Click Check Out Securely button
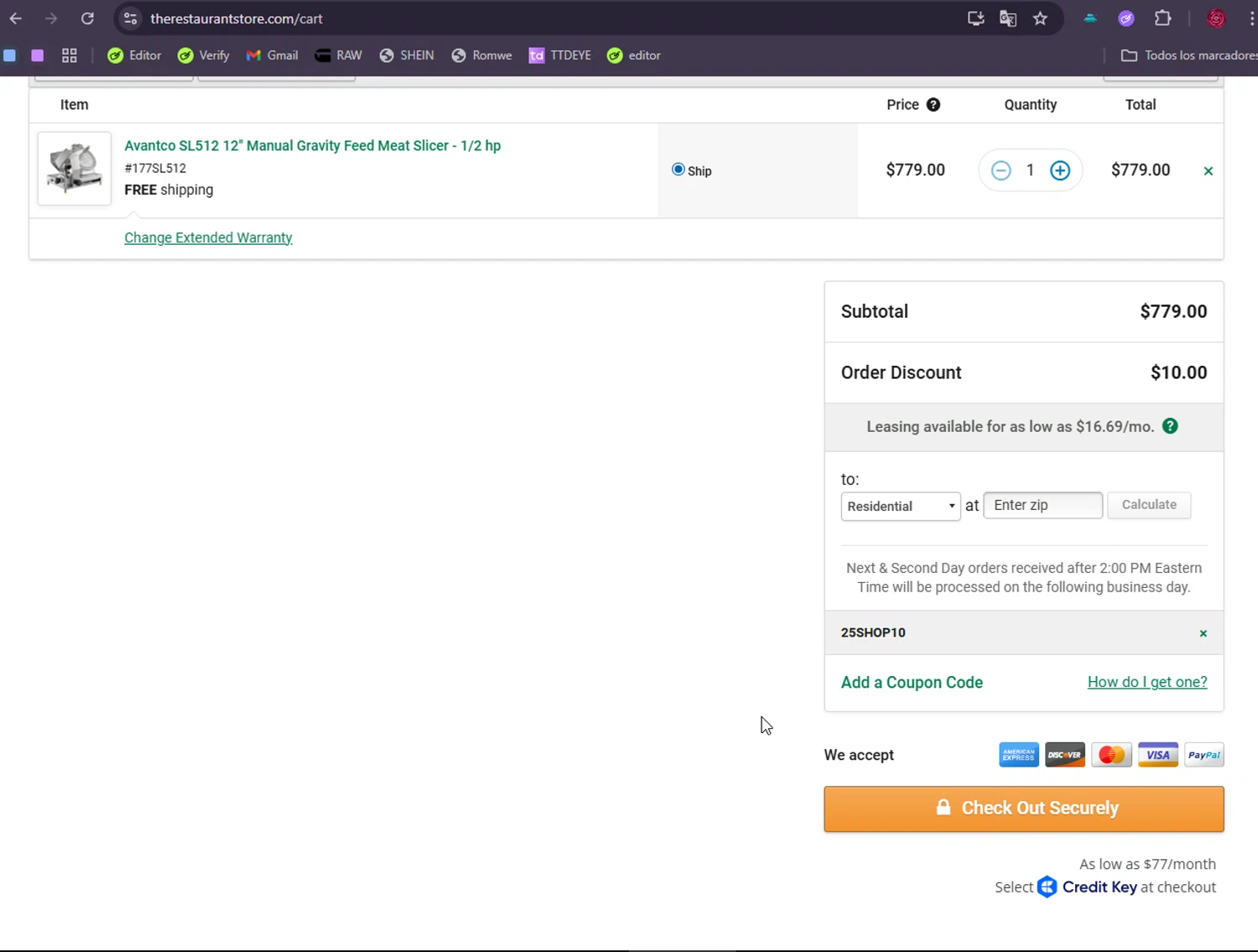 click(1024, 809)
